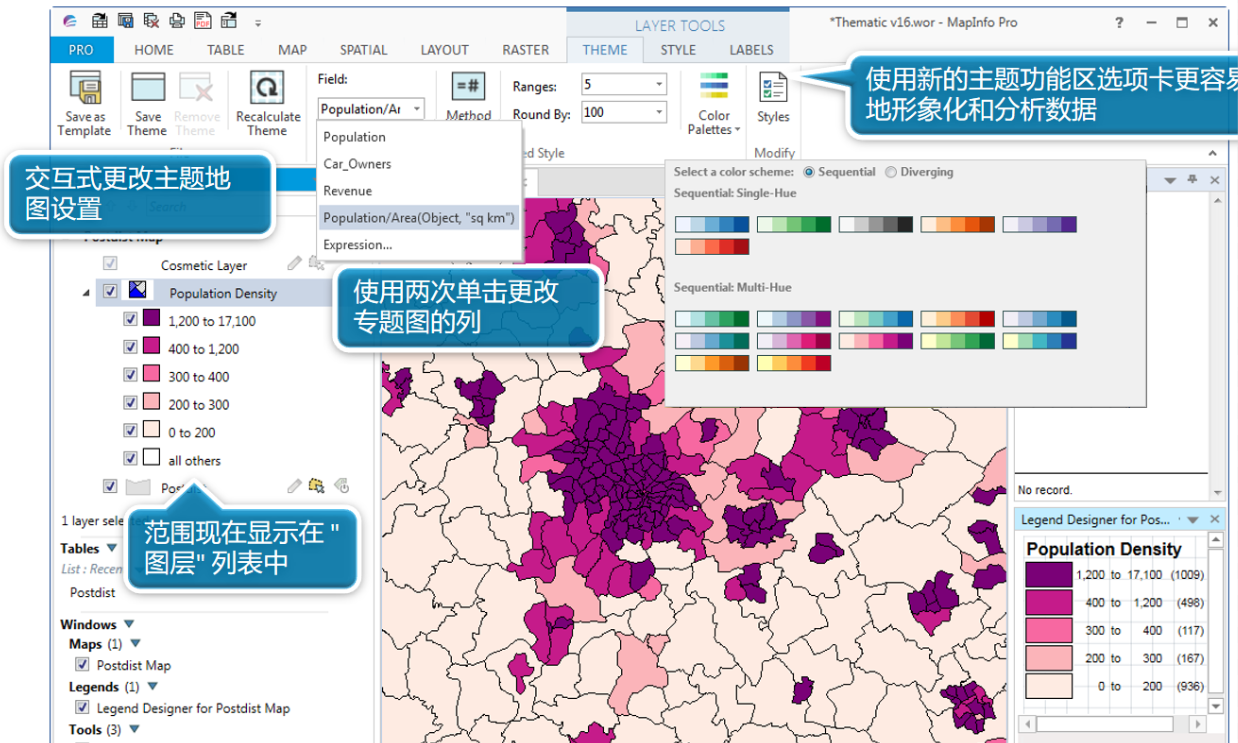Open the Help question mark icon
The height and width of the screenshot is (743, 1238).
coord(1120,22)
